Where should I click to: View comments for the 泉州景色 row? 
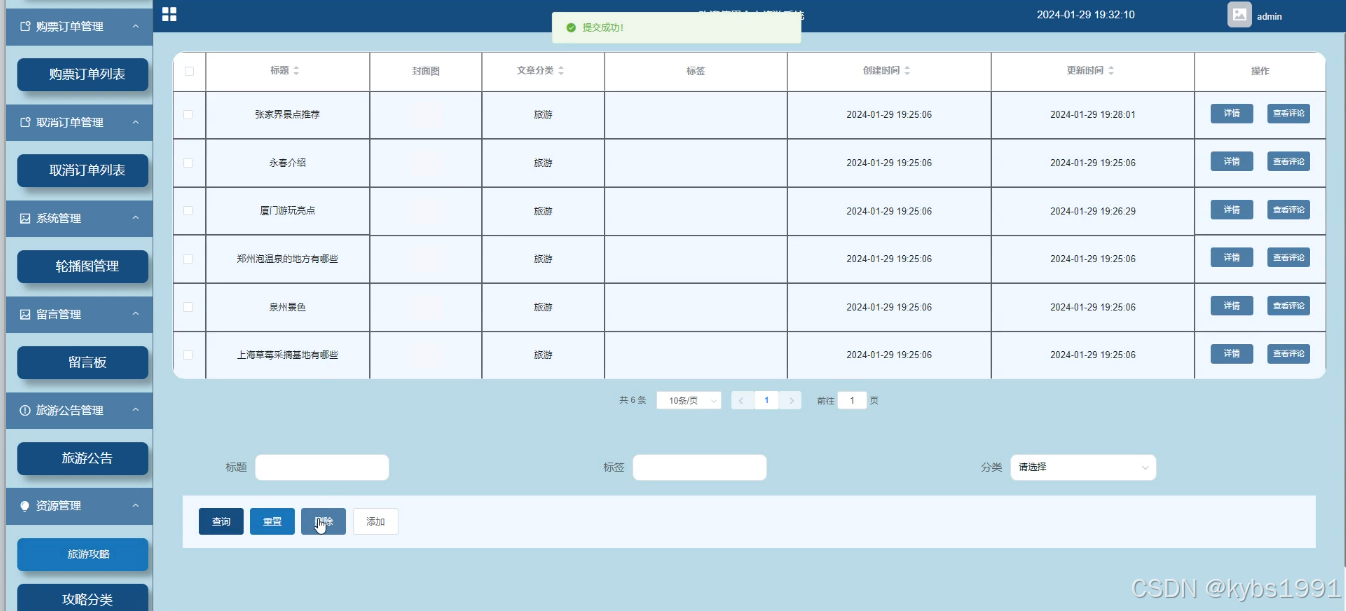(x=1288, y=306)
